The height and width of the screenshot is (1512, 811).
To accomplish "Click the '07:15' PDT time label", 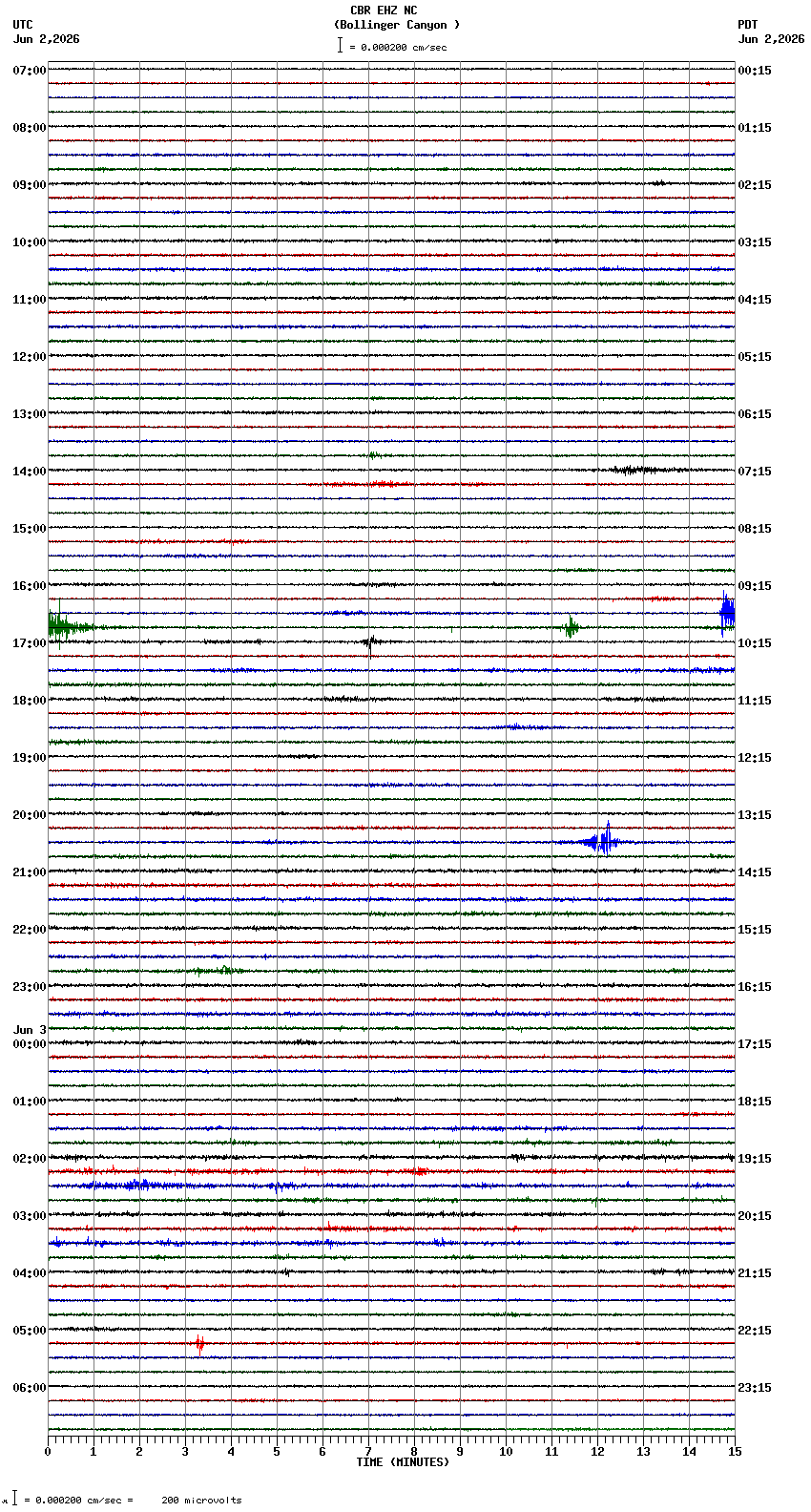I will pos(755,472).
